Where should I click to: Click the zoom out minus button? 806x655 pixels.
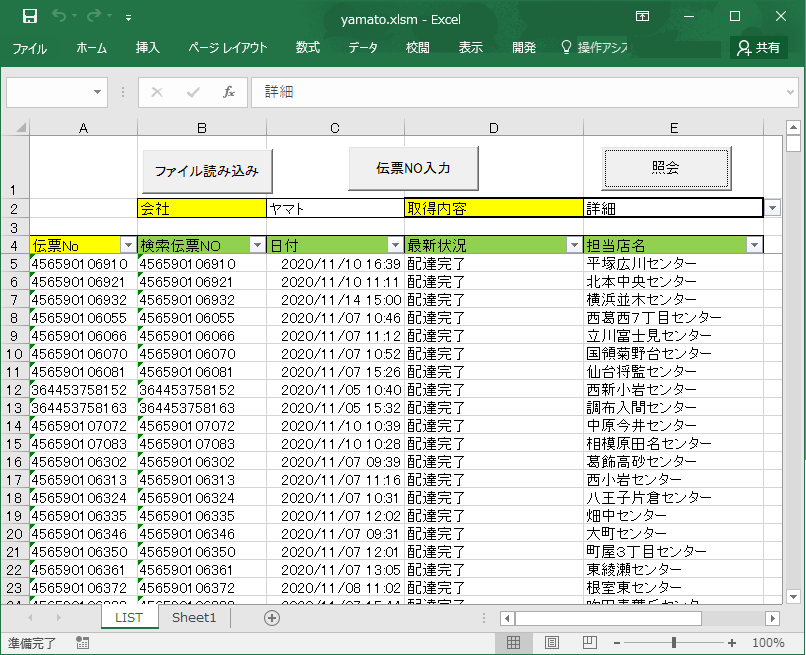point(617,643)
